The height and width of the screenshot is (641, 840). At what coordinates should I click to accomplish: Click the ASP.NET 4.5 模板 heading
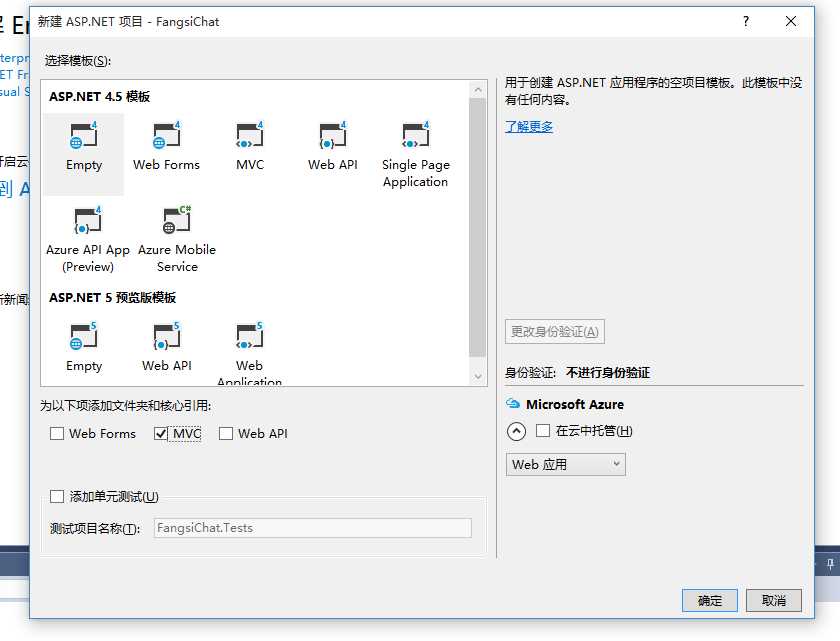pos(100,96)
